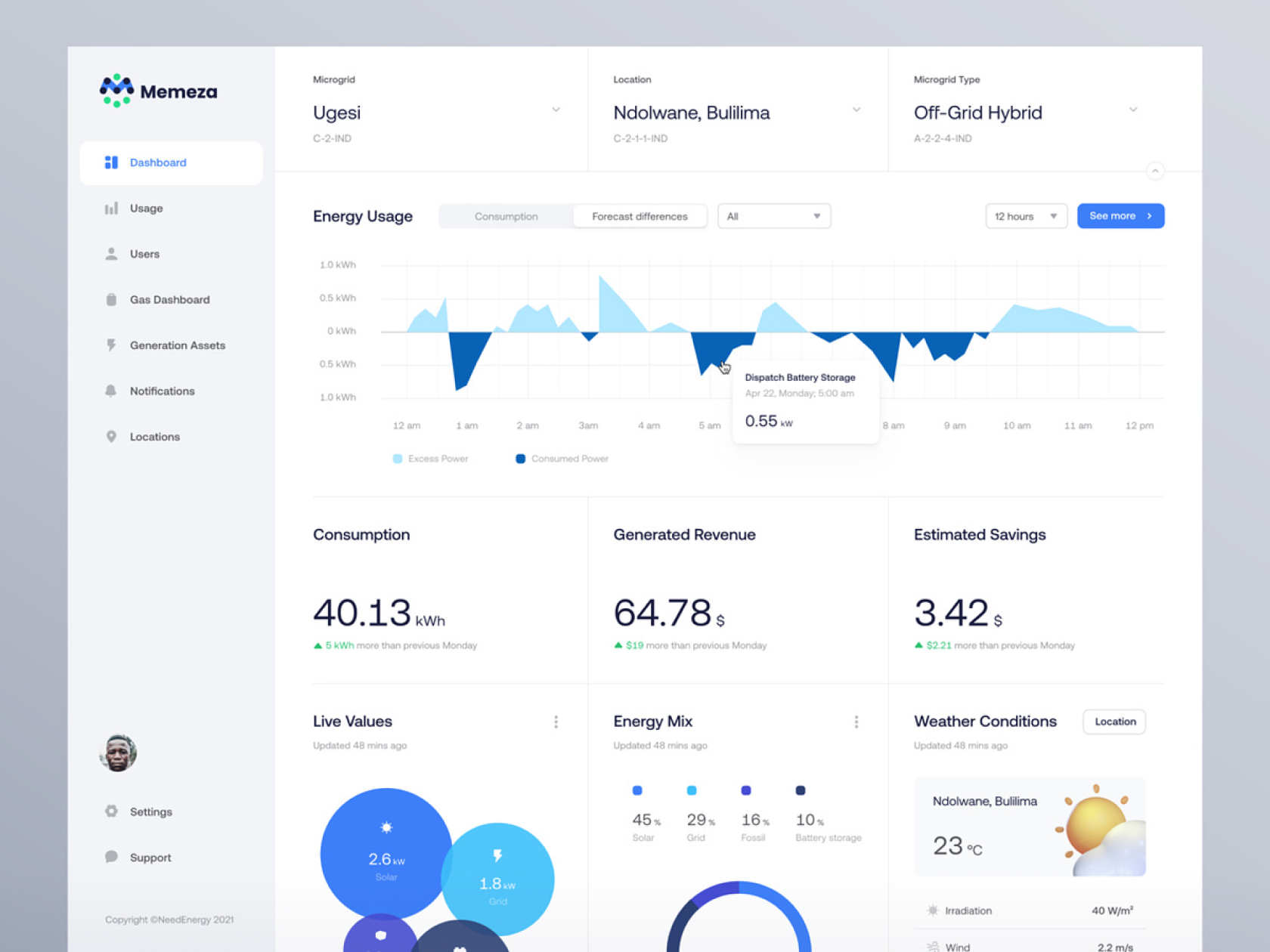Click the Usage bar chart icon
The height and width of the screenshot is (952, 1270).
(111, 208)
